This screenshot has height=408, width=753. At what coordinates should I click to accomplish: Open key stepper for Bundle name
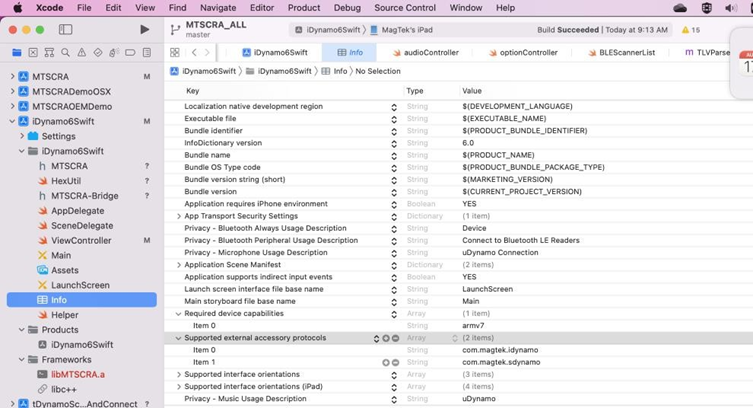(394, 156)
